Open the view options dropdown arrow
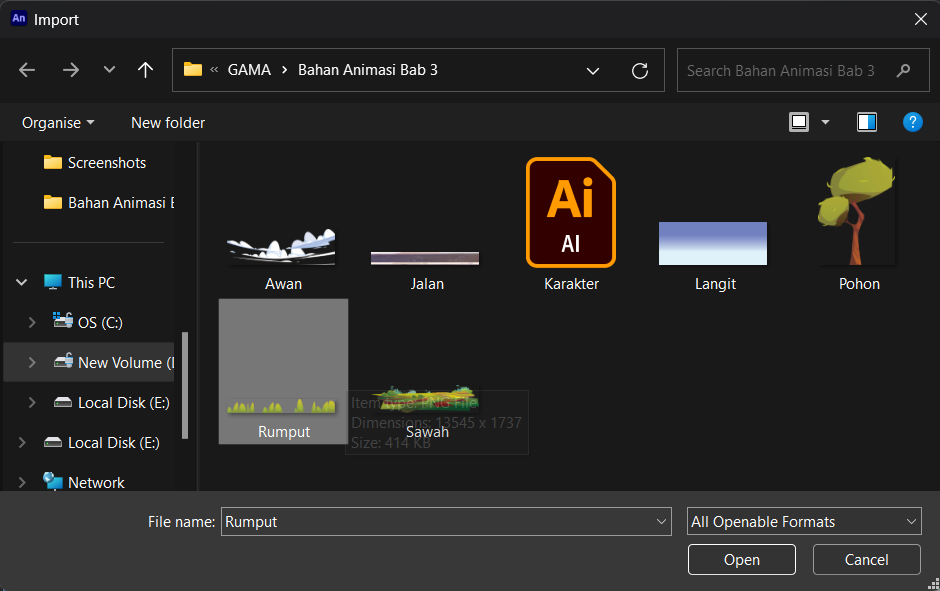Image resolution: width=940 pixels, height=591 pixels. point(825,122)
